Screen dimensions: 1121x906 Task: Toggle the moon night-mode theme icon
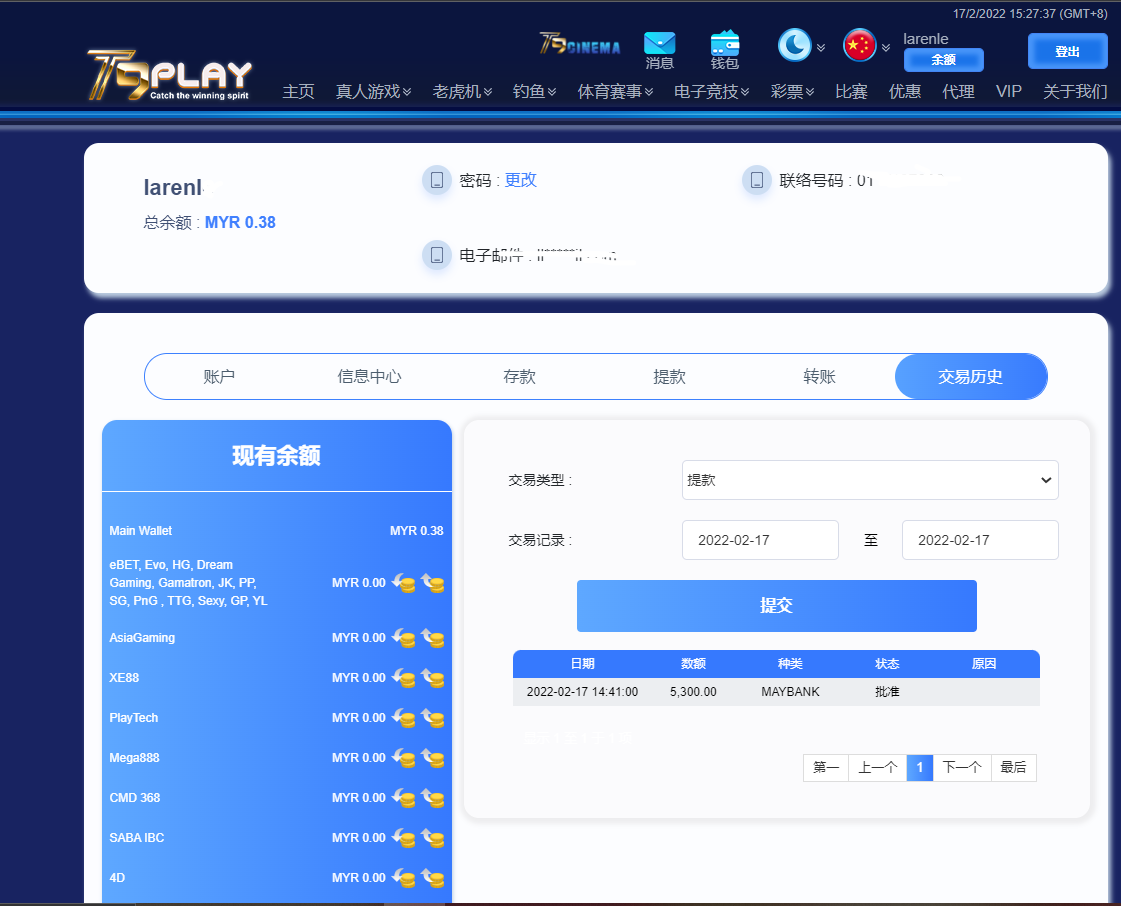pos(795,45)
